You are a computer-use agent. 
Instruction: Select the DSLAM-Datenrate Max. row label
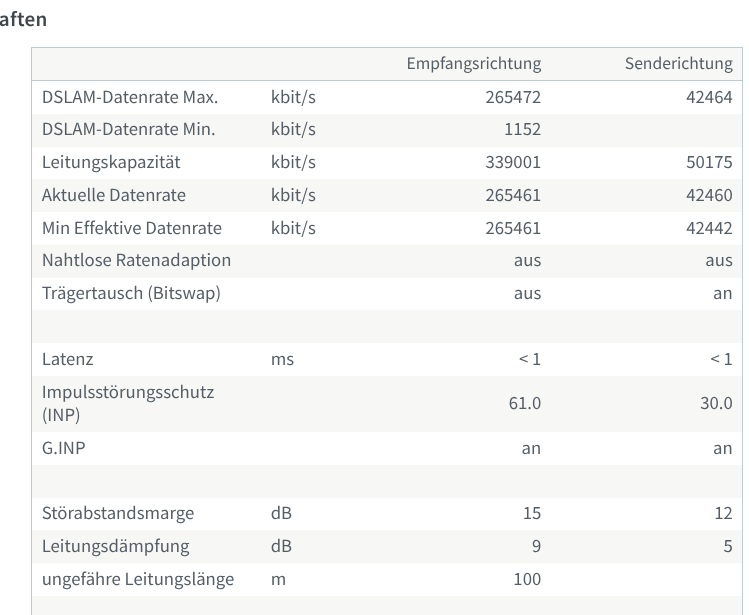tap(130, 97)
